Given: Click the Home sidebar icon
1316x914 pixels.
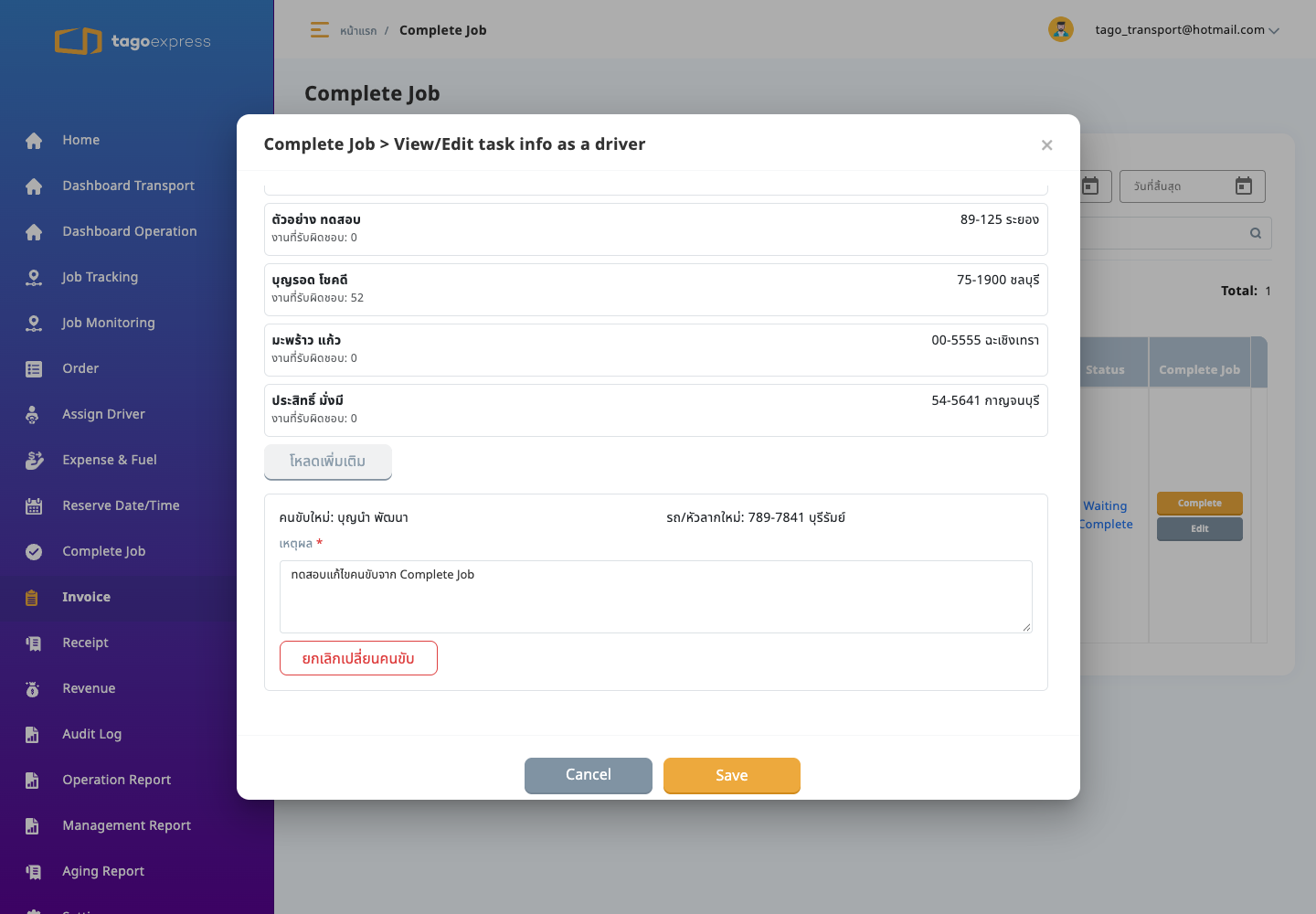Looking at the screenshot, I should (x=34, y=140).
